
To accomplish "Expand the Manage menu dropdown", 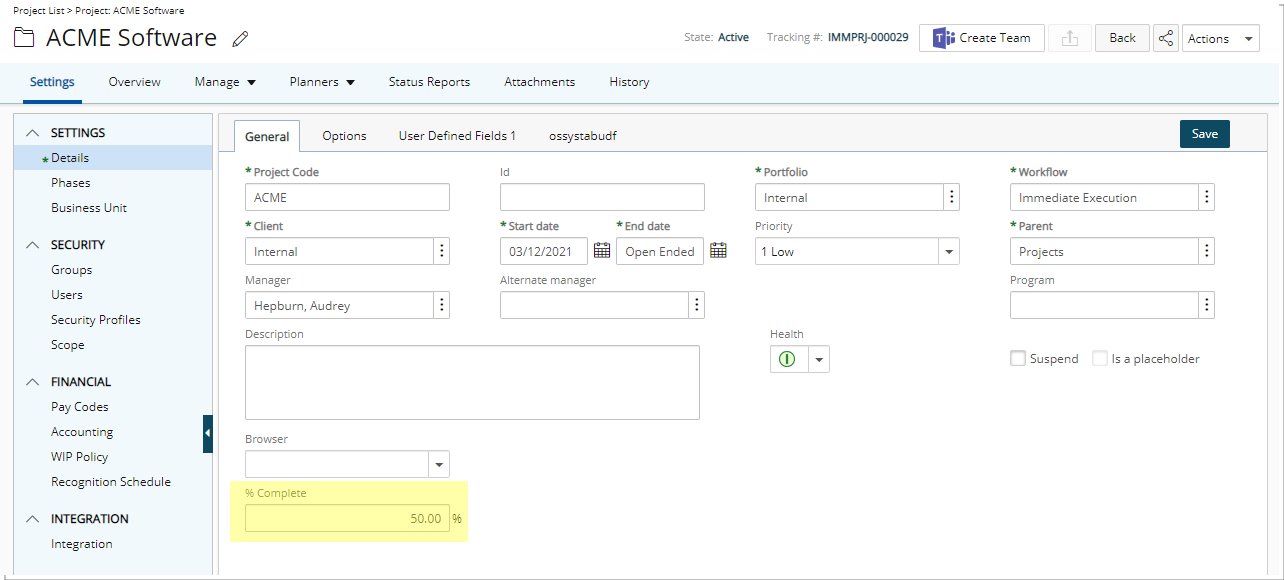I will (225, 82).
